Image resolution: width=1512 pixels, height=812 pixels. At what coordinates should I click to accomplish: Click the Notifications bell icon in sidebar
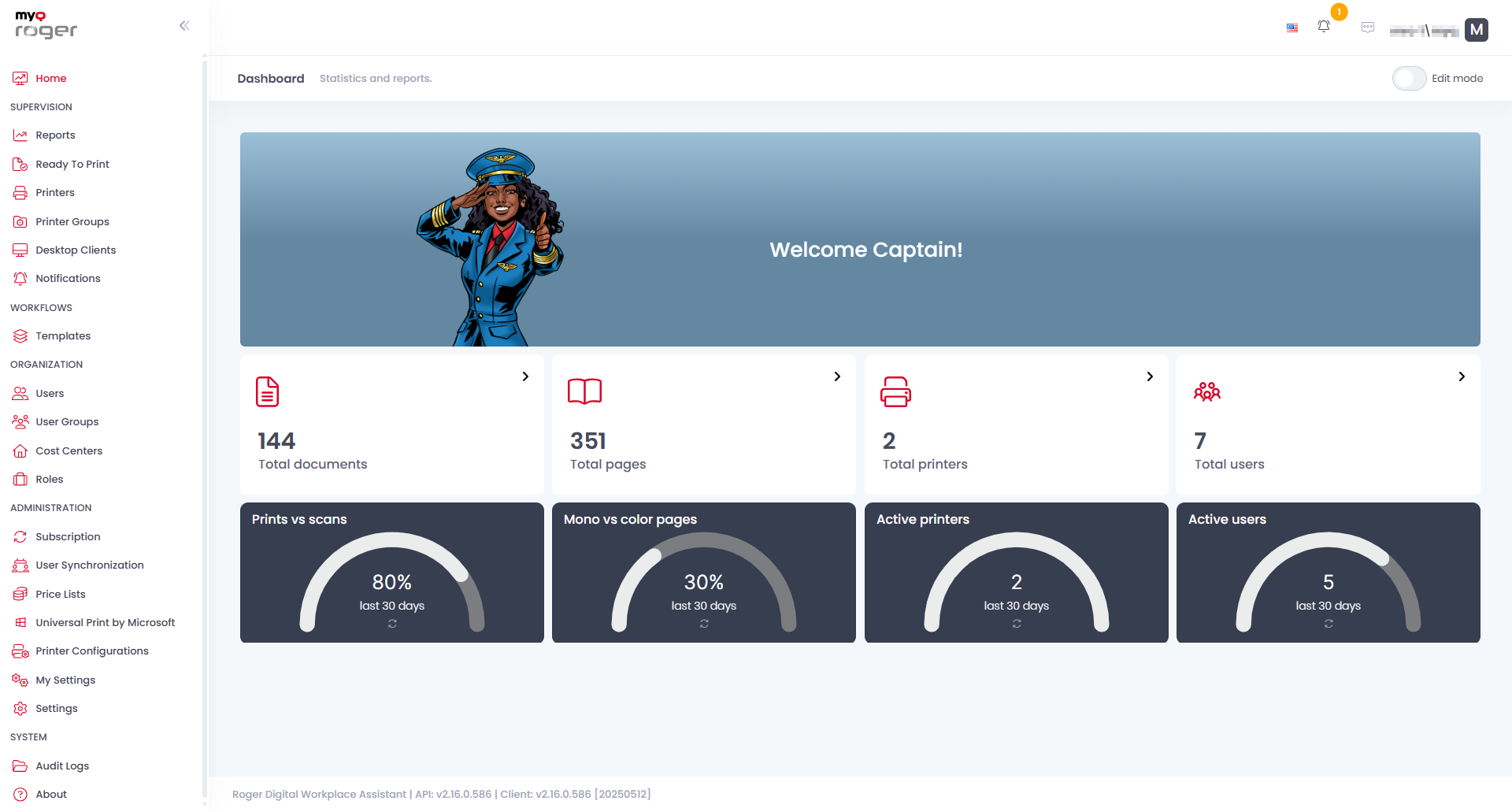click(20, 279)
